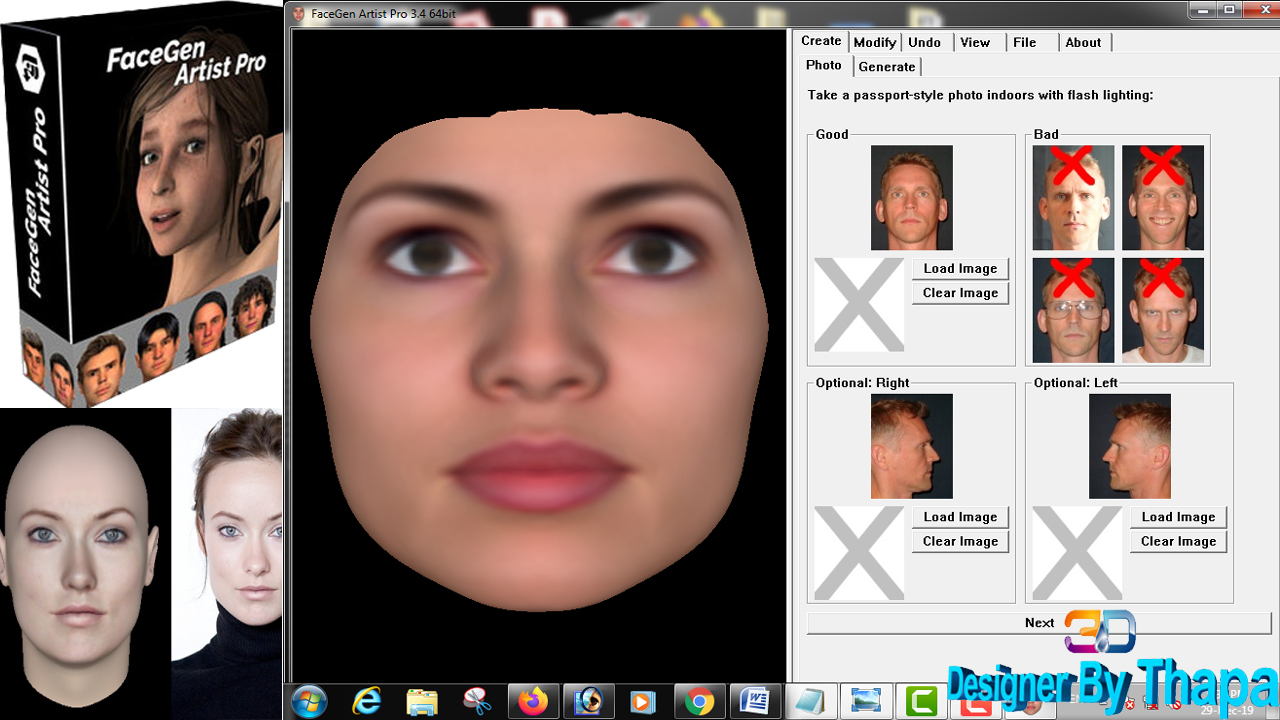The width and height of the screenshot is (1280, 720).
Task: Click the "Good" group label
Action: point(832,135)
